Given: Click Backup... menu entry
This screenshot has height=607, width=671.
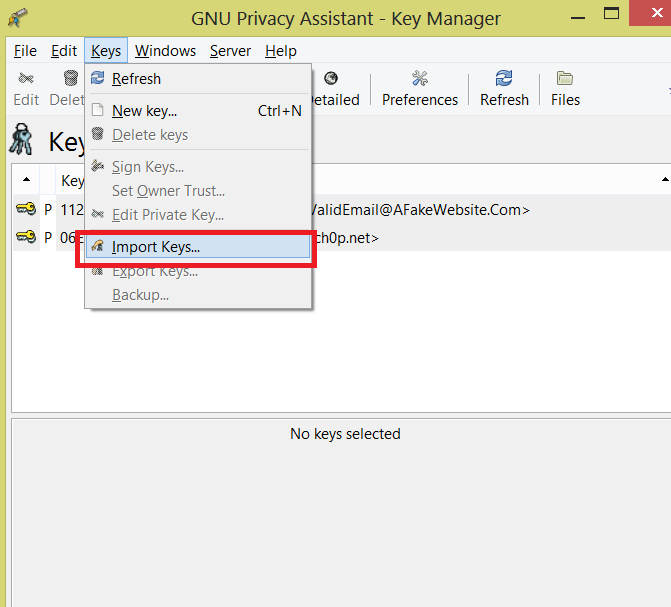Looking at the screenshot, I should 198,295.
